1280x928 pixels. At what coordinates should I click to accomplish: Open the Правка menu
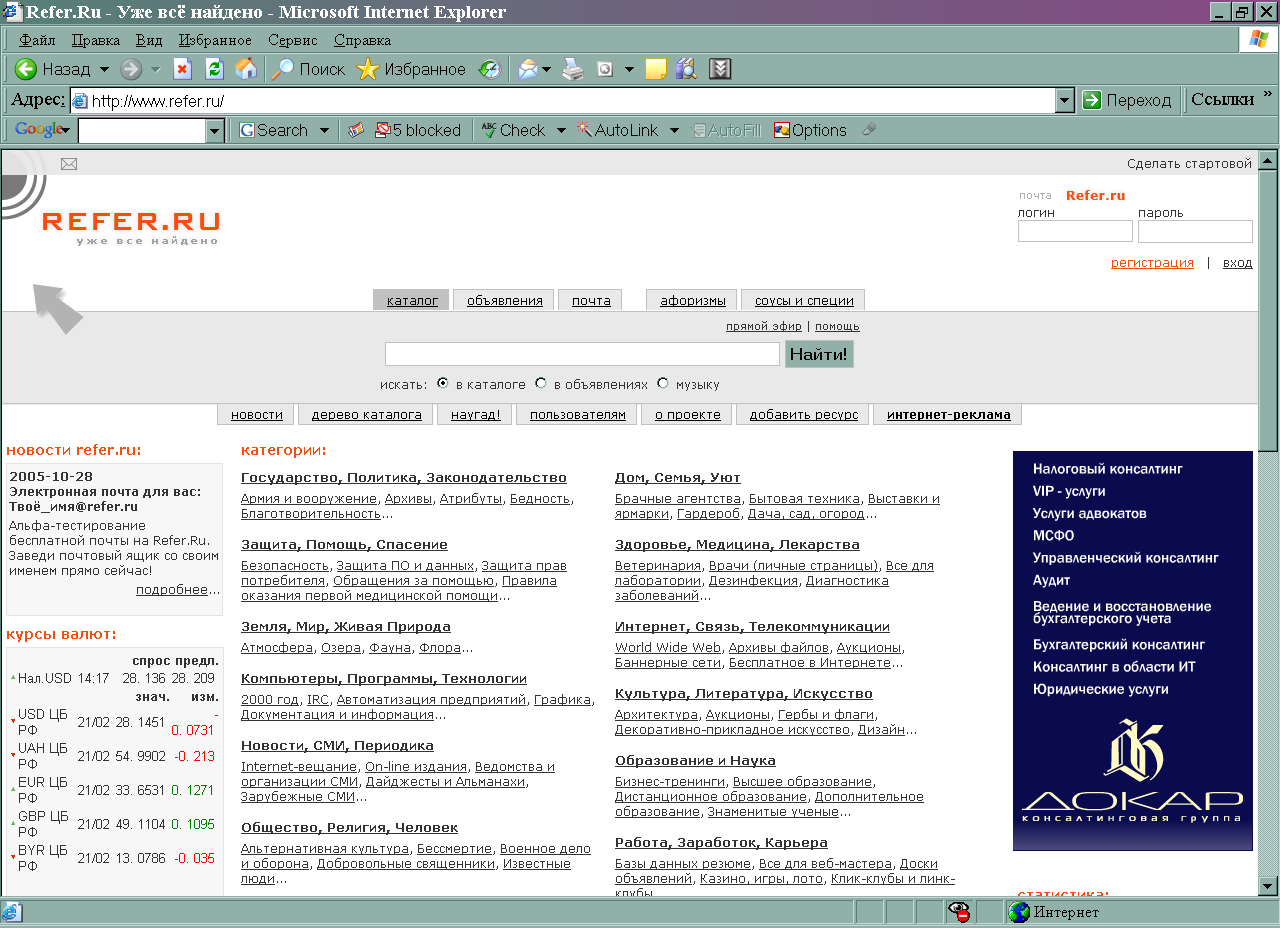(x=96, y=40)
